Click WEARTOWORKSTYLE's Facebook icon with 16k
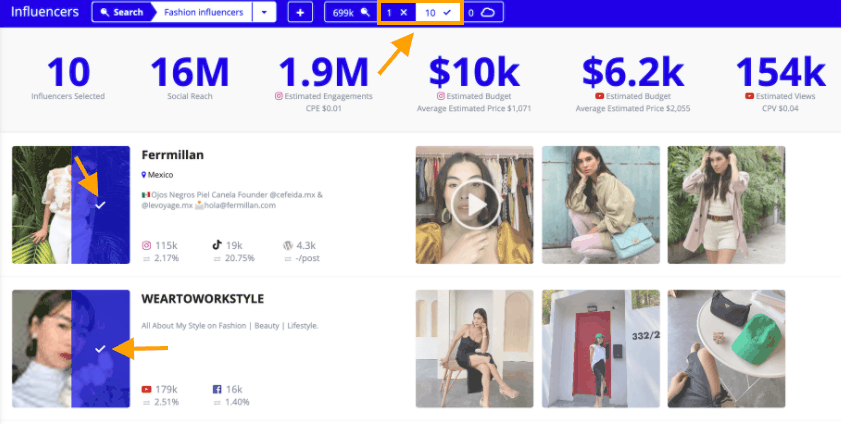The image size is (841, 424). (217, 389)
